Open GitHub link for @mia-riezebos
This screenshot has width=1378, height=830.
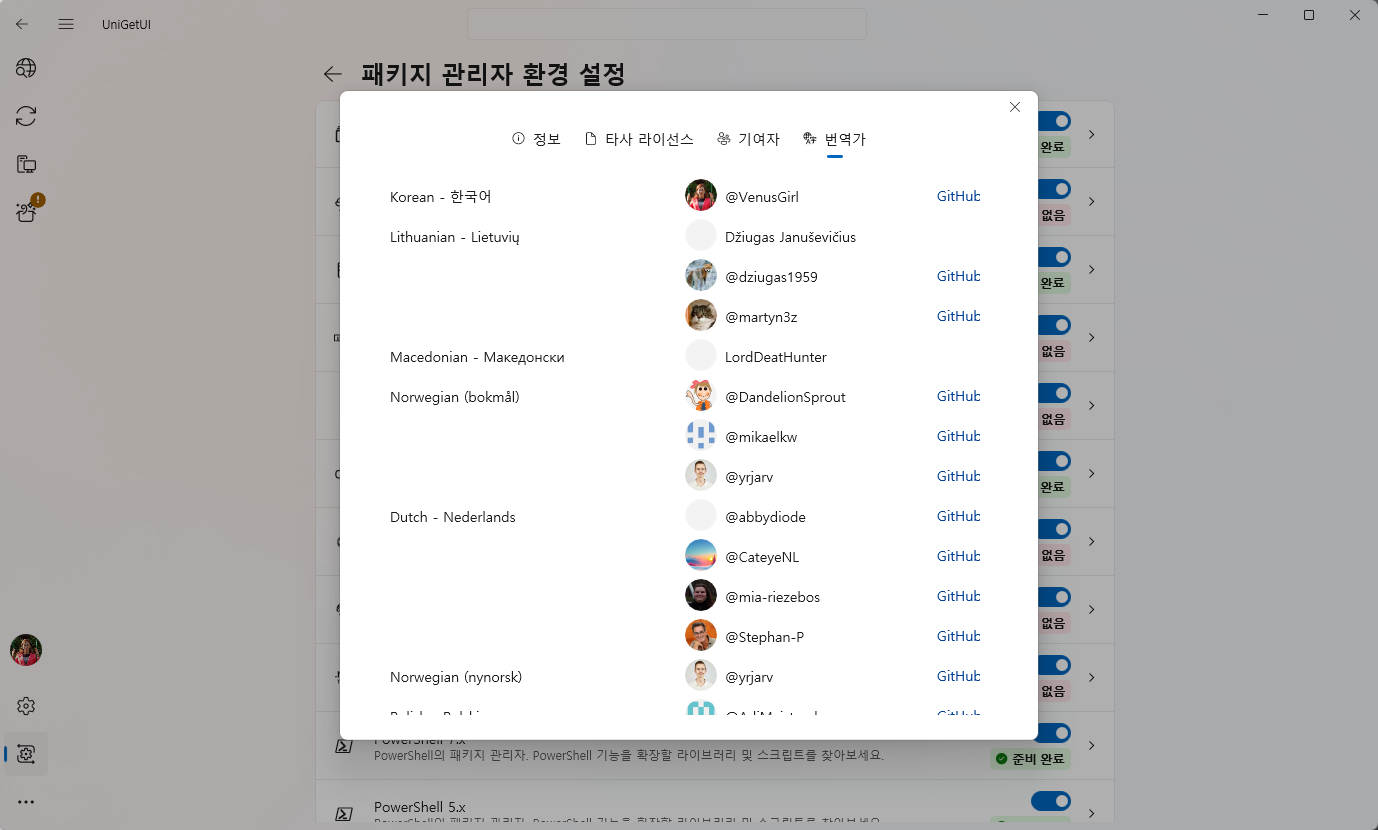coord(958,596)
